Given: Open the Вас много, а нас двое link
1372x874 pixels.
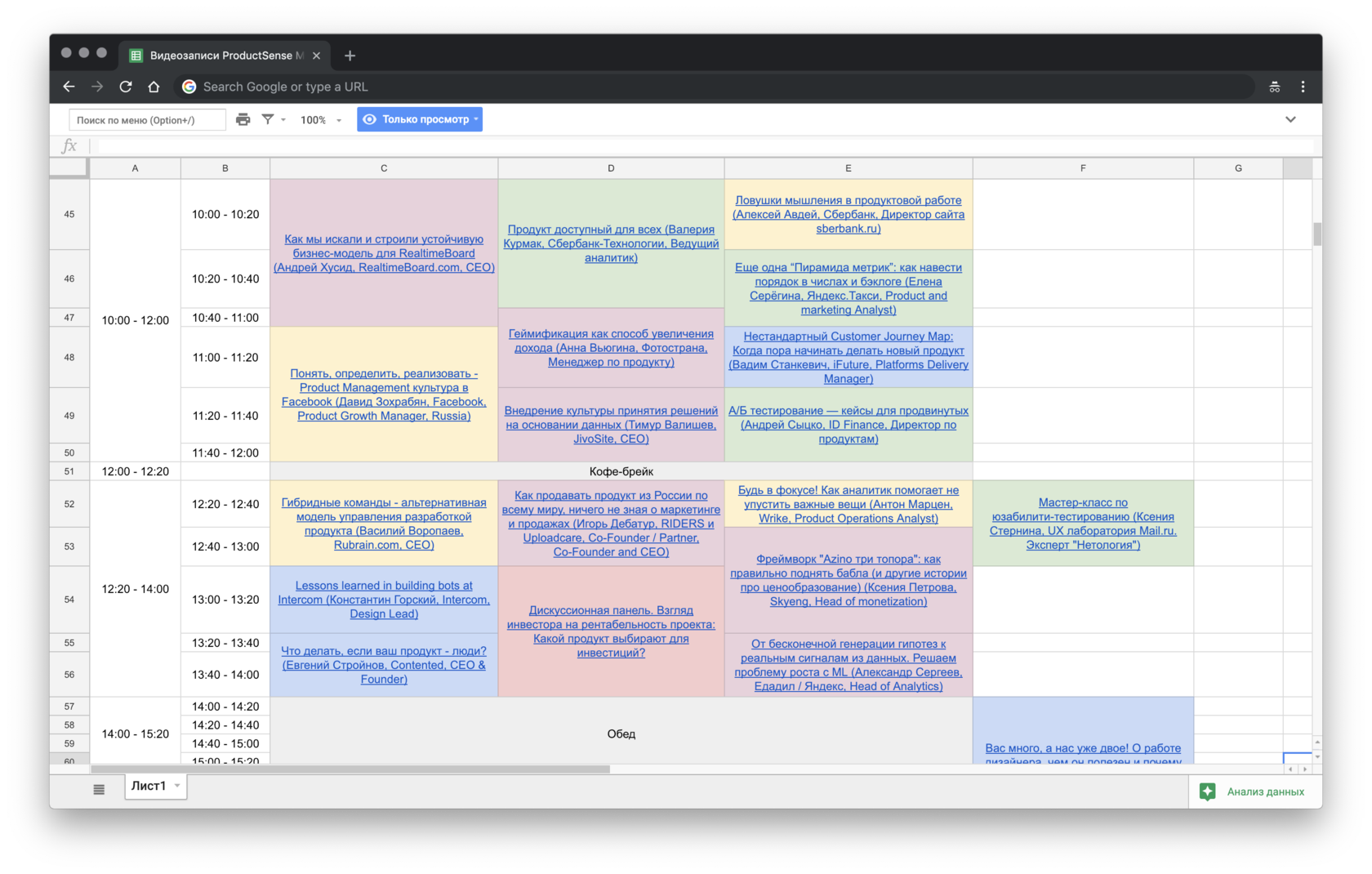Looking at the screenshot, I should 1083,754.
